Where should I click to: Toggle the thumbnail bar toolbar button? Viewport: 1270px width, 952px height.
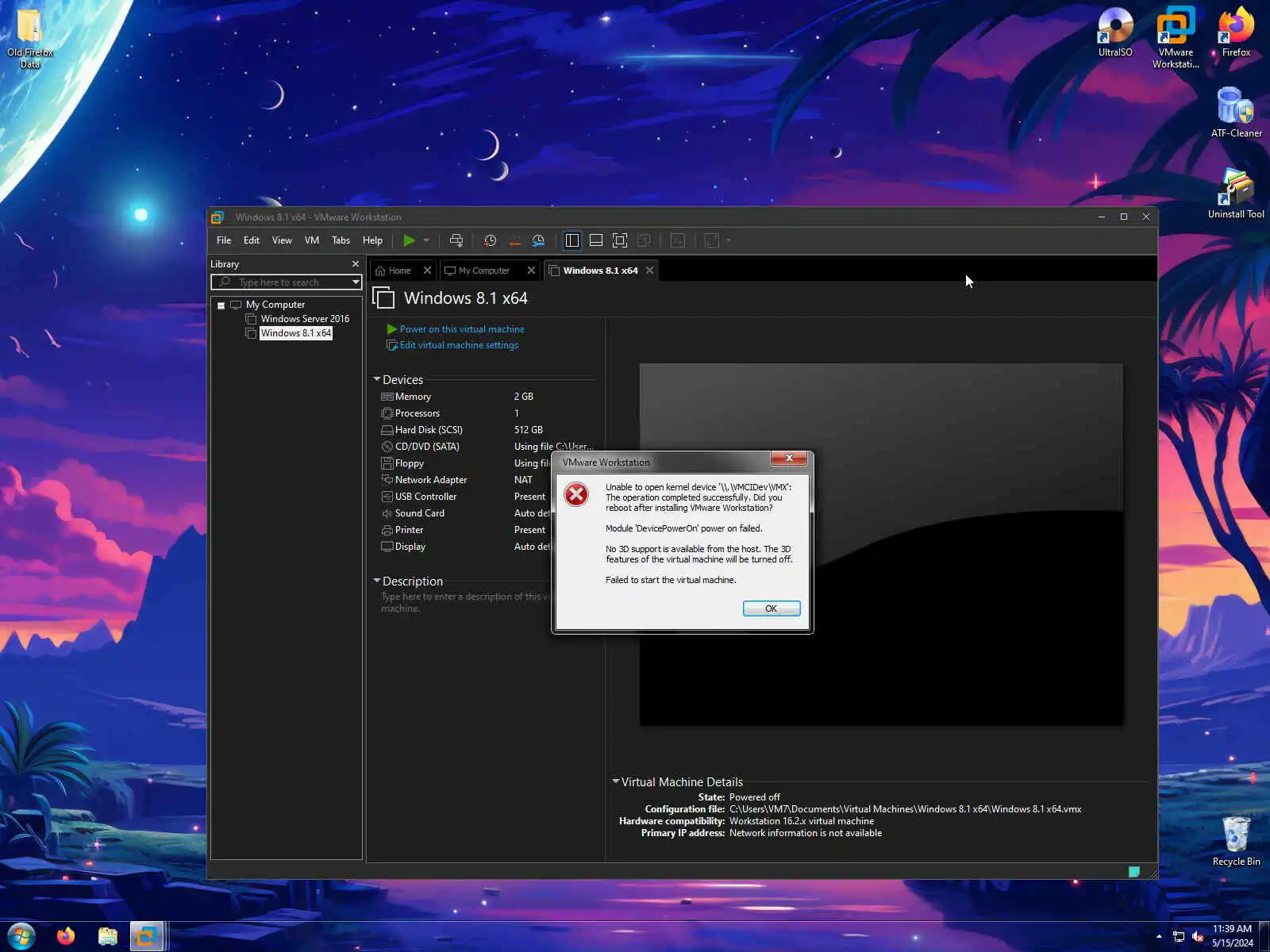[596, 240]
